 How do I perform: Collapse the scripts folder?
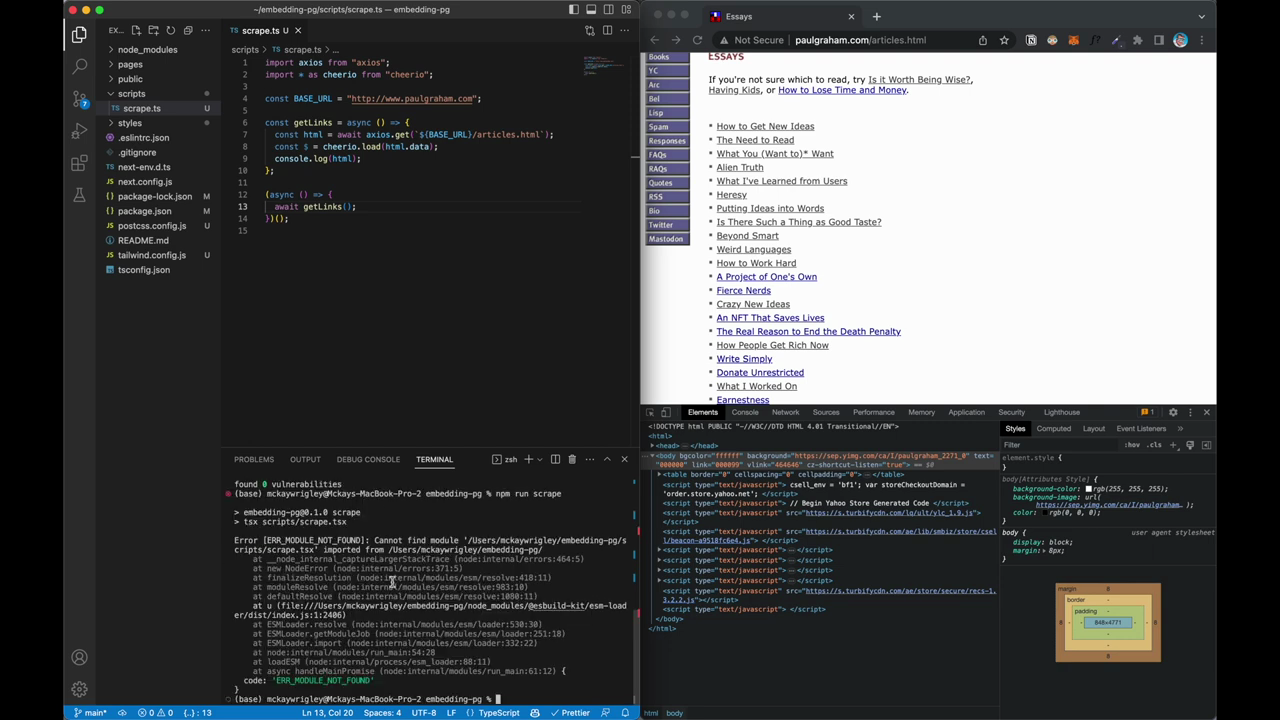(131, 94)
